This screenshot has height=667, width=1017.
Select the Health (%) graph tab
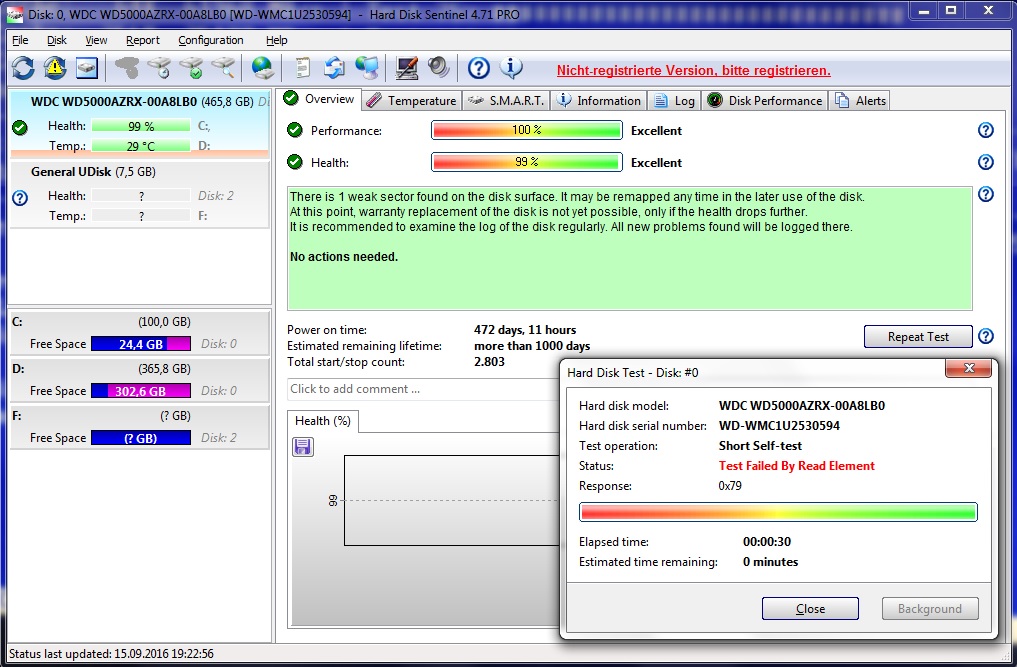322,420
